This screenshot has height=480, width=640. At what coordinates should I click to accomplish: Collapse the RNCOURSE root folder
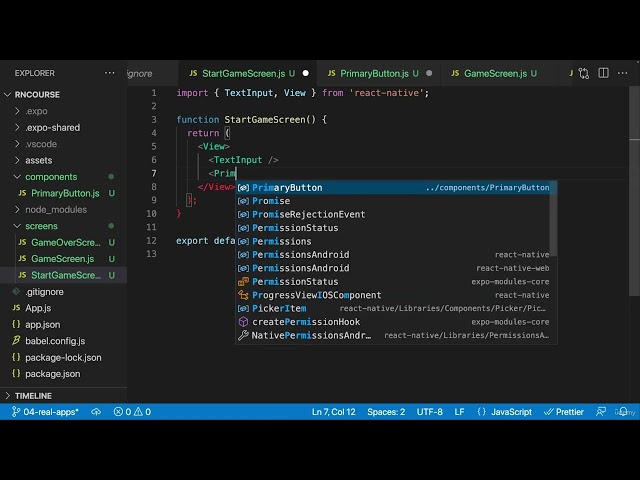click(40, 94)
